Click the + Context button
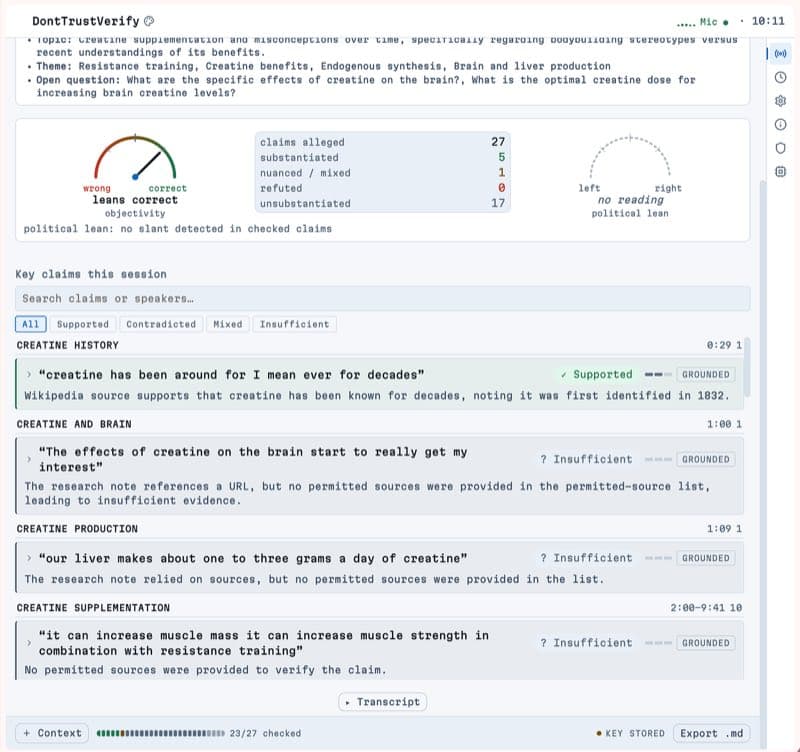The width and height of the screenshot is (800, 752). tap(52, 733)
